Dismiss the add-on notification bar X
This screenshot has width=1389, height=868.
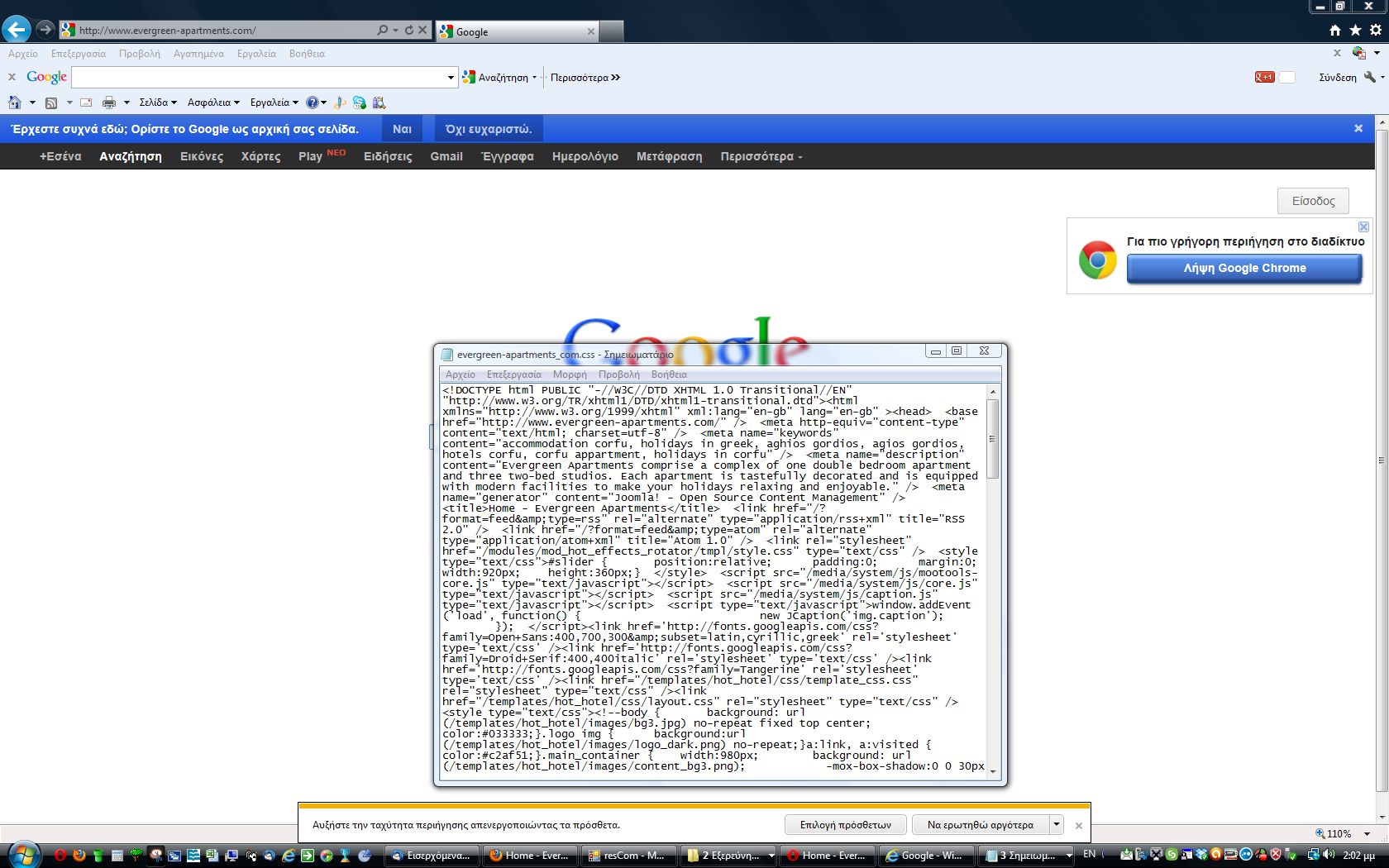click(x=1078, y=825)
